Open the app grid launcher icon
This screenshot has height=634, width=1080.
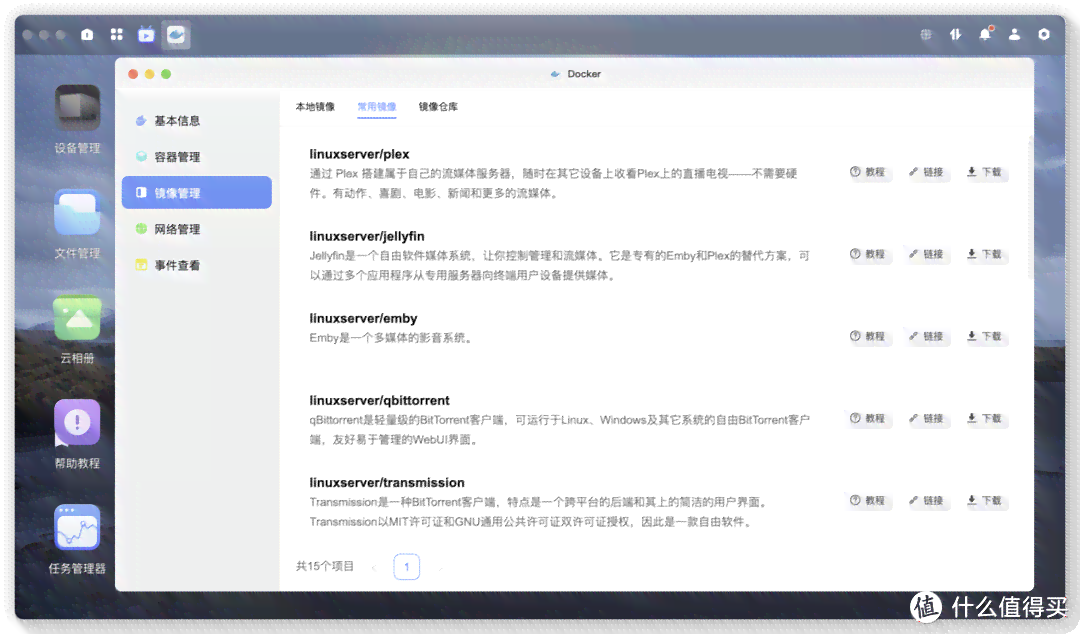(x=116, y=34)
